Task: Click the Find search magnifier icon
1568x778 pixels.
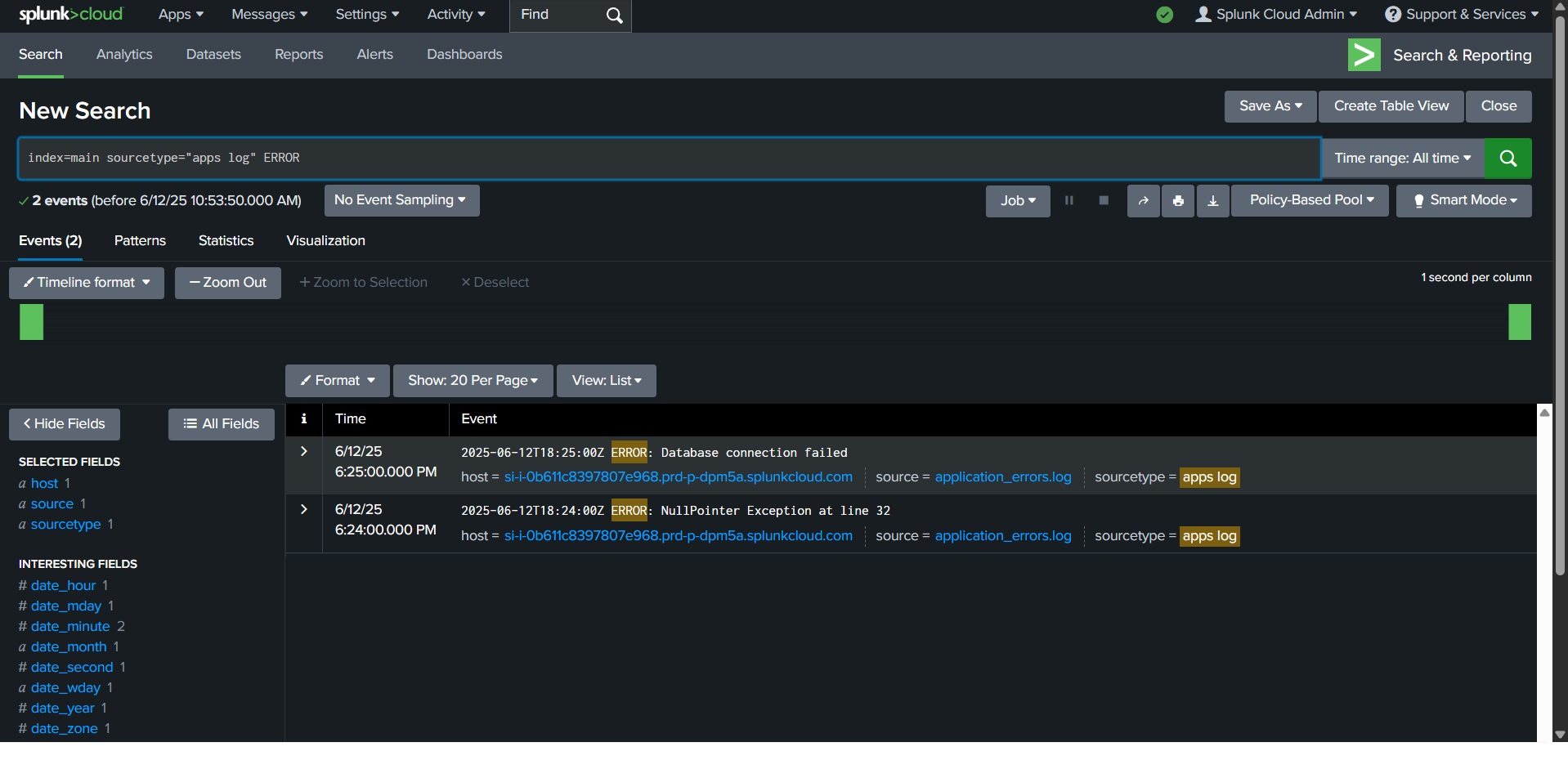Action: [x=615, y=16]
